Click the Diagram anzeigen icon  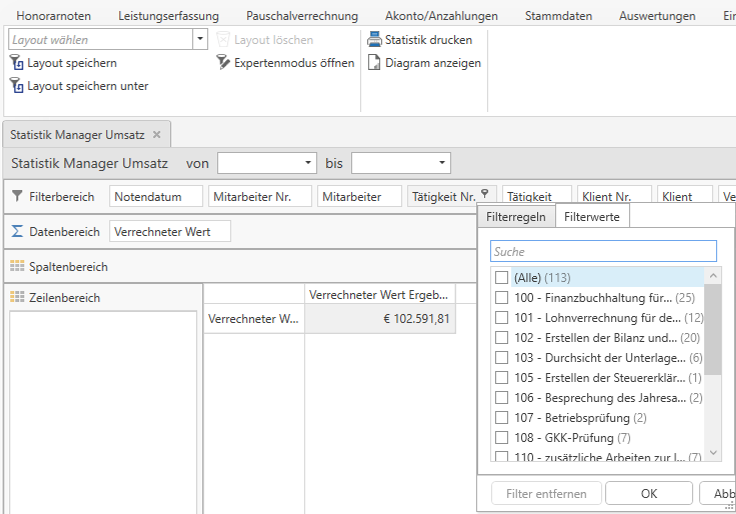point(374,63)
